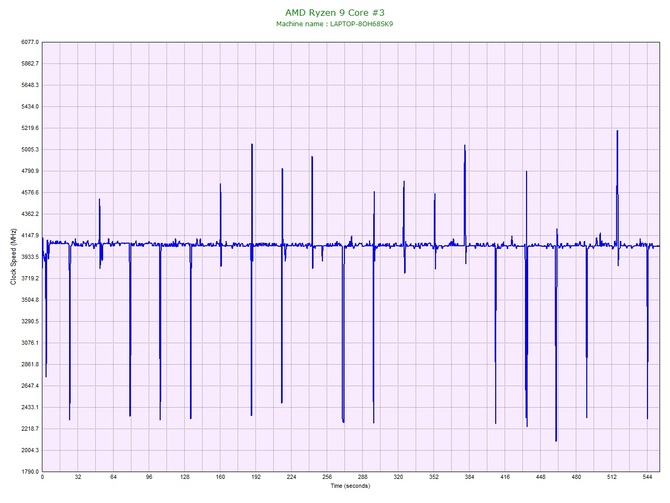Click the 6077.0 y-axis value
Image resolution: width=670 pixels, height=503 pixels.
30,42
